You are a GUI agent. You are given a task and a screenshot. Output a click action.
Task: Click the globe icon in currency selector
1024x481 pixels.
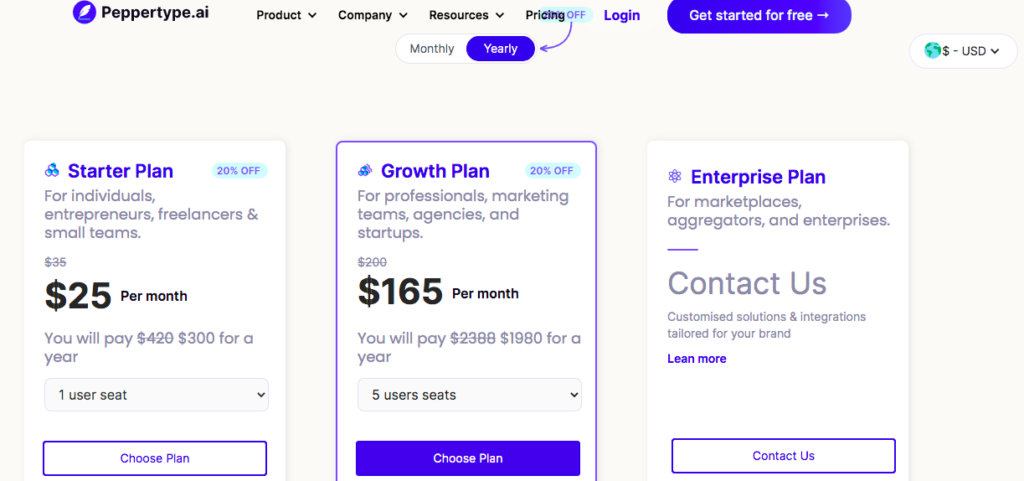(x=932, y=50)
